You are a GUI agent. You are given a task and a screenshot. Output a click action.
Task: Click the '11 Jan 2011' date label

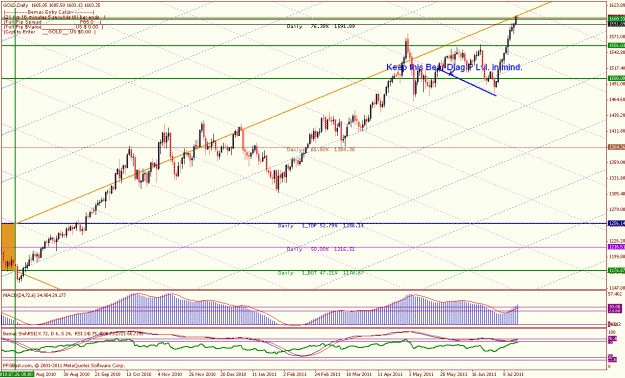[263, 374]
